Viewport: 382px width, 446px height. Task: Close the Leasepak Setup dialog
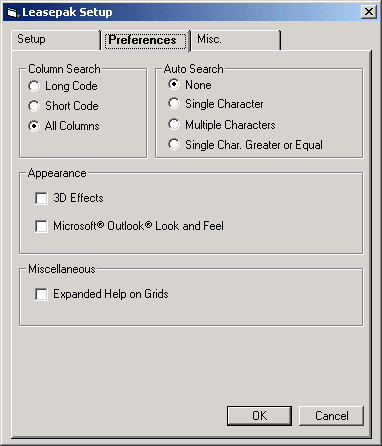(369, 12)
